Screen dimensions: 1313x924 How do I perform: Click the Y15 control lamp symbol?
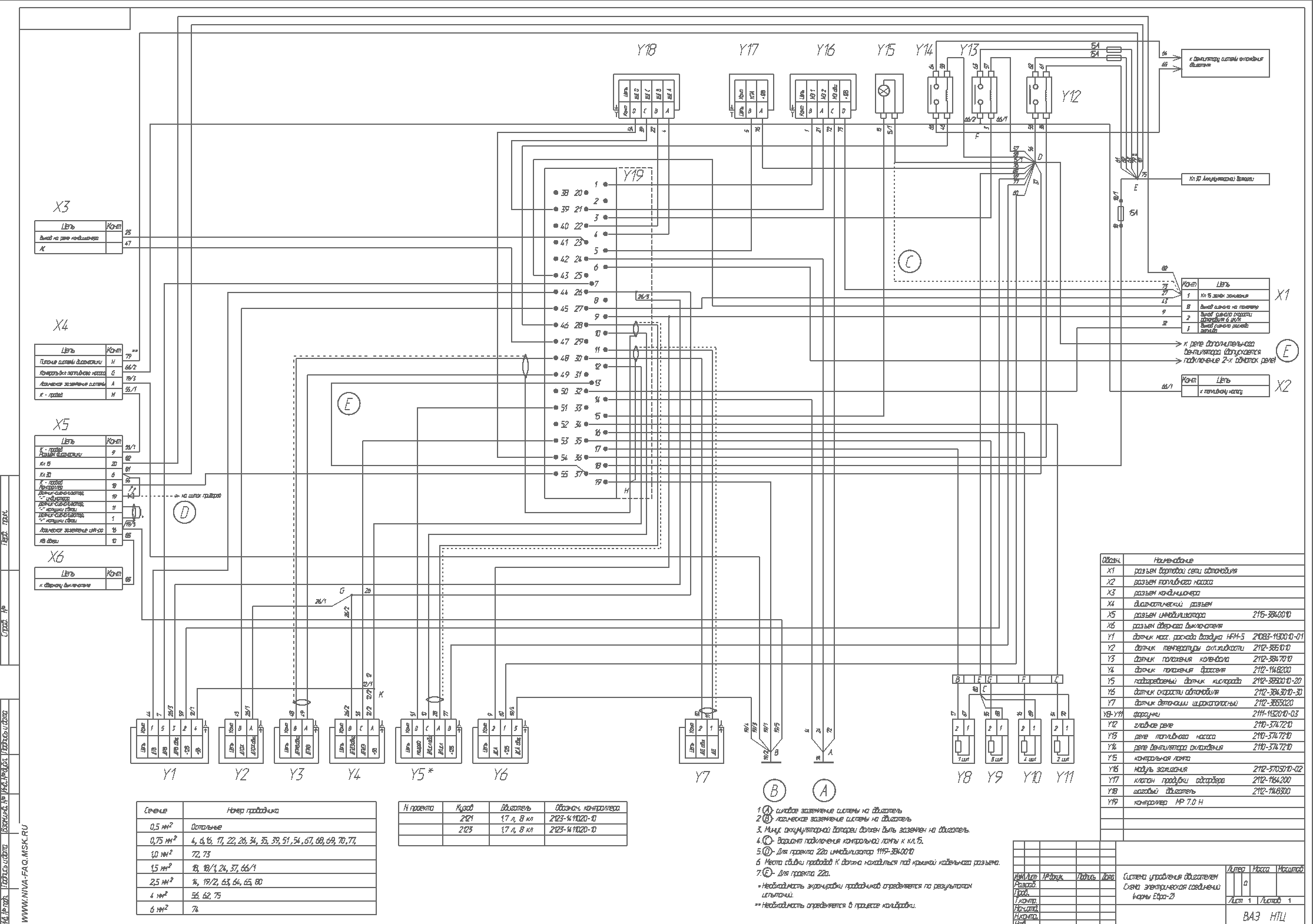coord(888,93)
